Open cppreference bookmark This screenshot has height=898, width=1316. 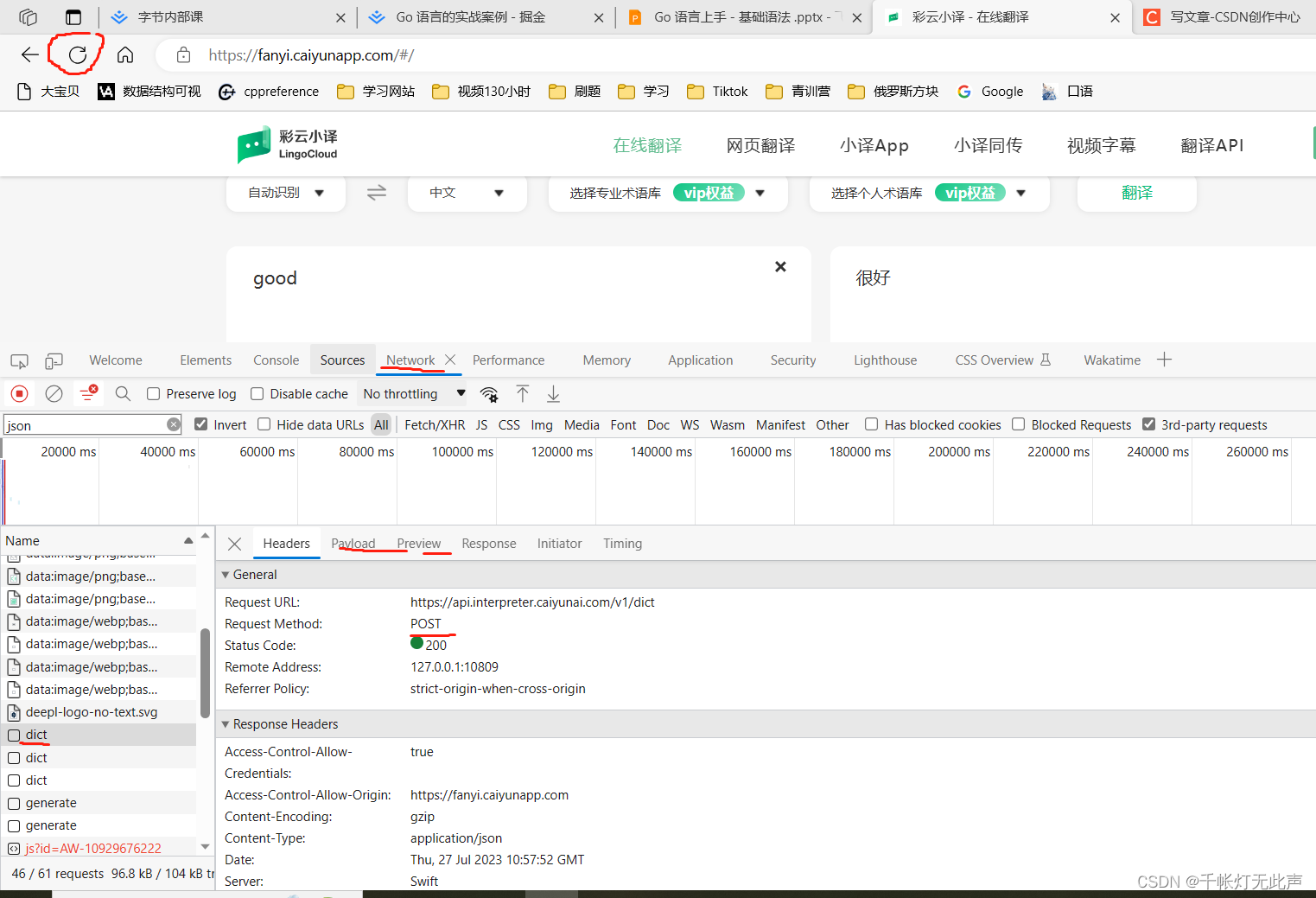[x=269, y=92]
